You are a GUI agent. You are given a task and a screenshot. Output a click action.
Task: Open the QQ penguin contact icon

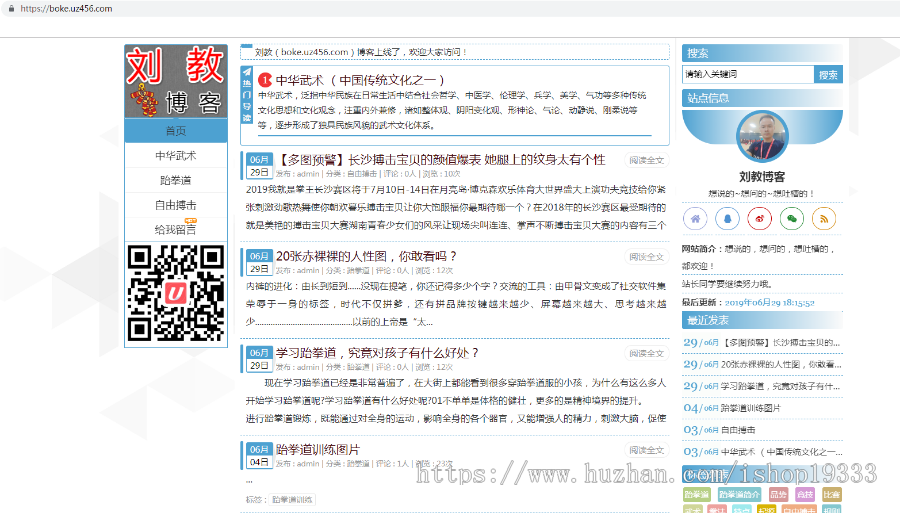click(727, 219)
